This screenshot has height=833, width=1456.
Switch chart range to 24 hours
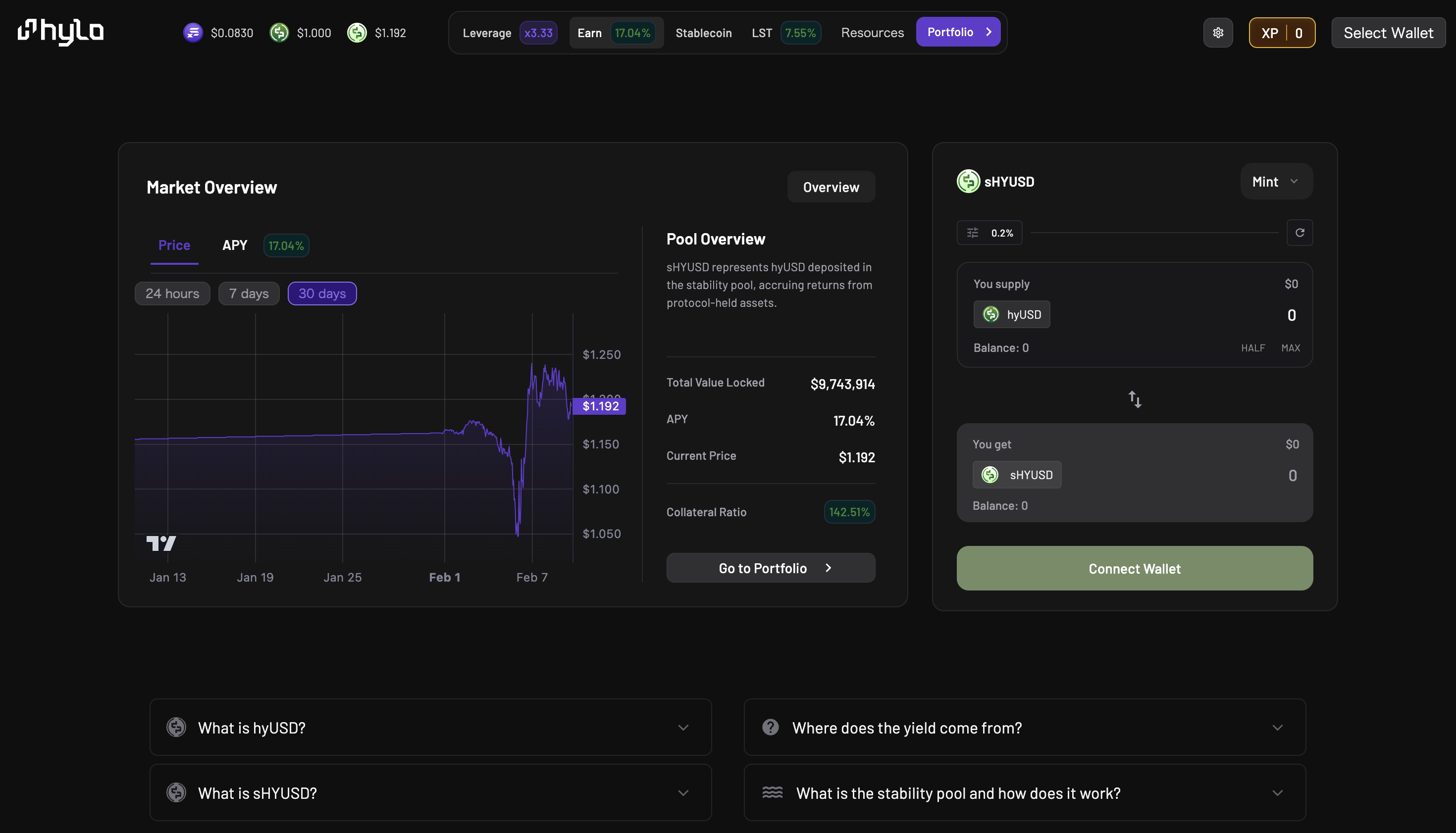tap(172, 294)
